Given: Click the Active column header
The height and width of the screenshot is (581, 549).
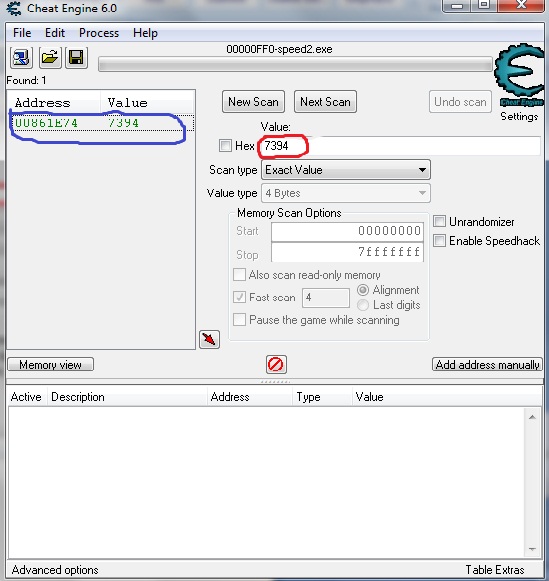Looking at the screenshot, I should [x=27, y=397].
